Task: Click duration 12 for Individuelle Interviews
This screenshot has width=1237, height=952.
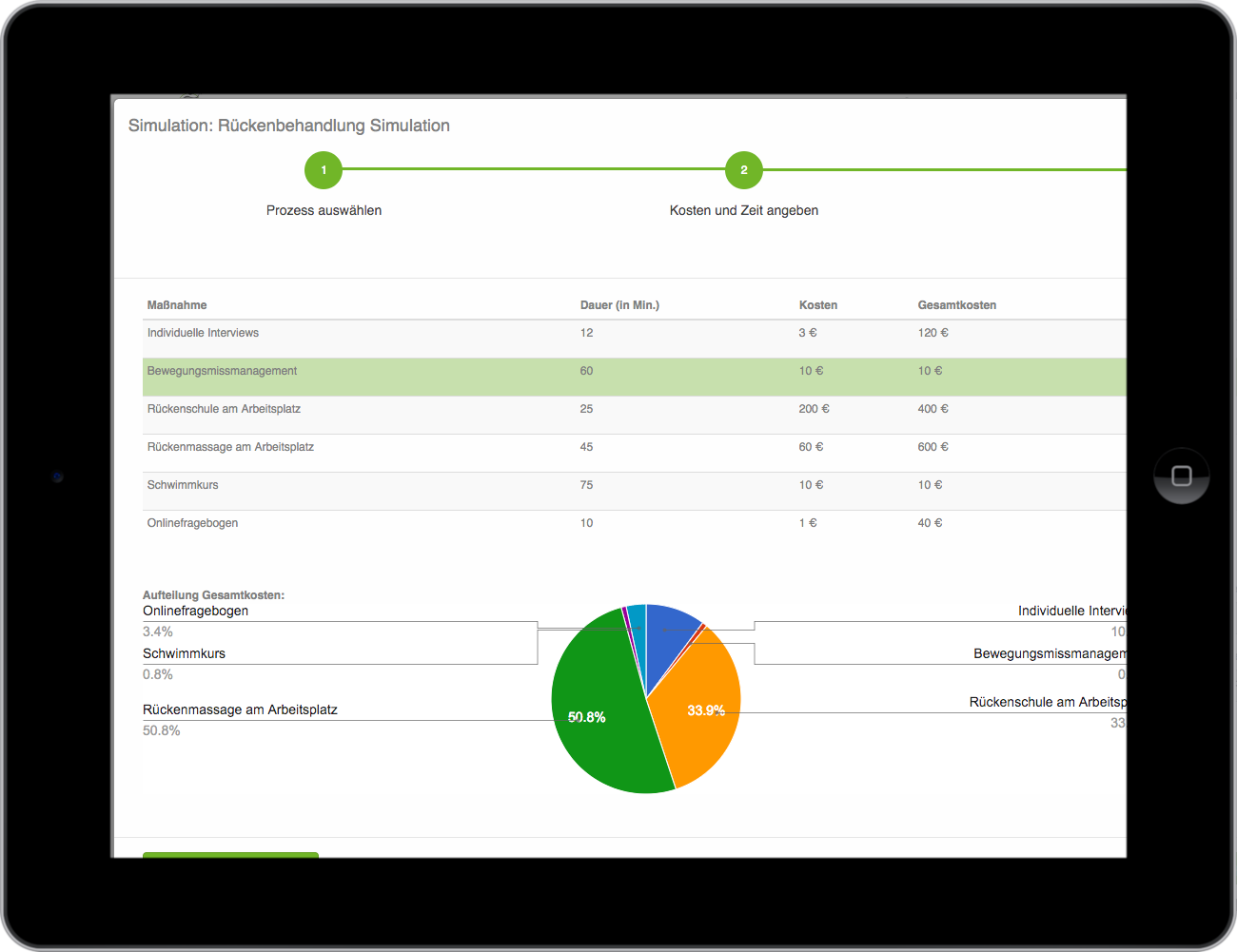Action: 586,333
